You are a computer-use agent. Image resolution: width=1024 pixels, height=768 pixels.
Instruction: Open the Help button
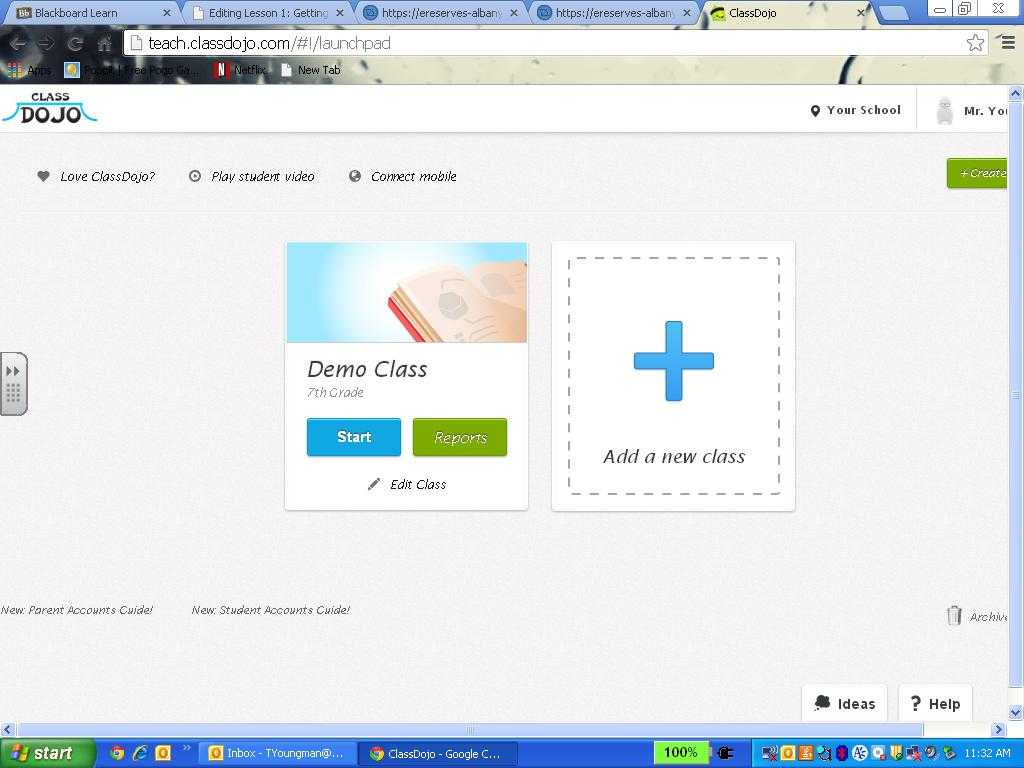click(x=935, y=703)
